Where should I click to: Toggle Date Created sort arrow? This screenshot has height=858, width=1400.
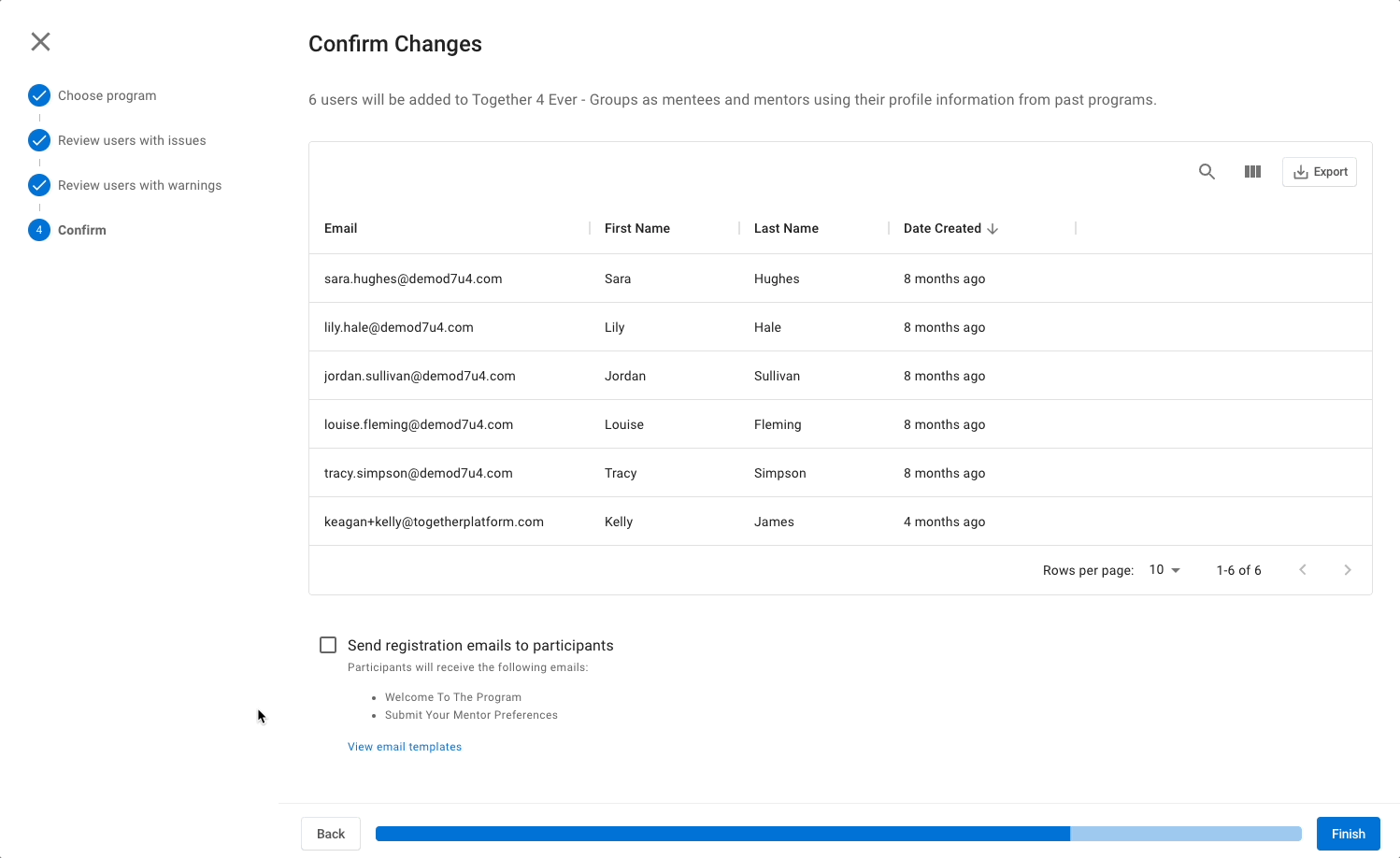pyautogui.click(x=993, y=229)
